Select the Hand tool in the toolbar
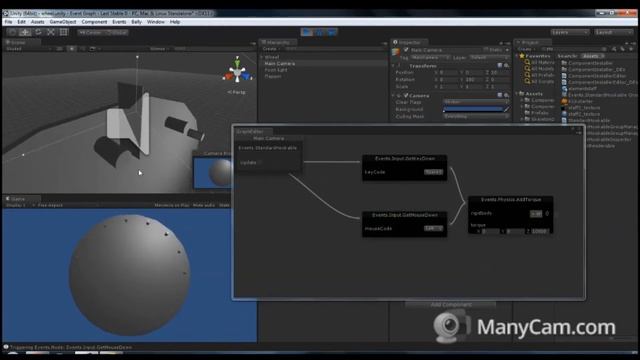640x360 pixels. coord(12,32)
